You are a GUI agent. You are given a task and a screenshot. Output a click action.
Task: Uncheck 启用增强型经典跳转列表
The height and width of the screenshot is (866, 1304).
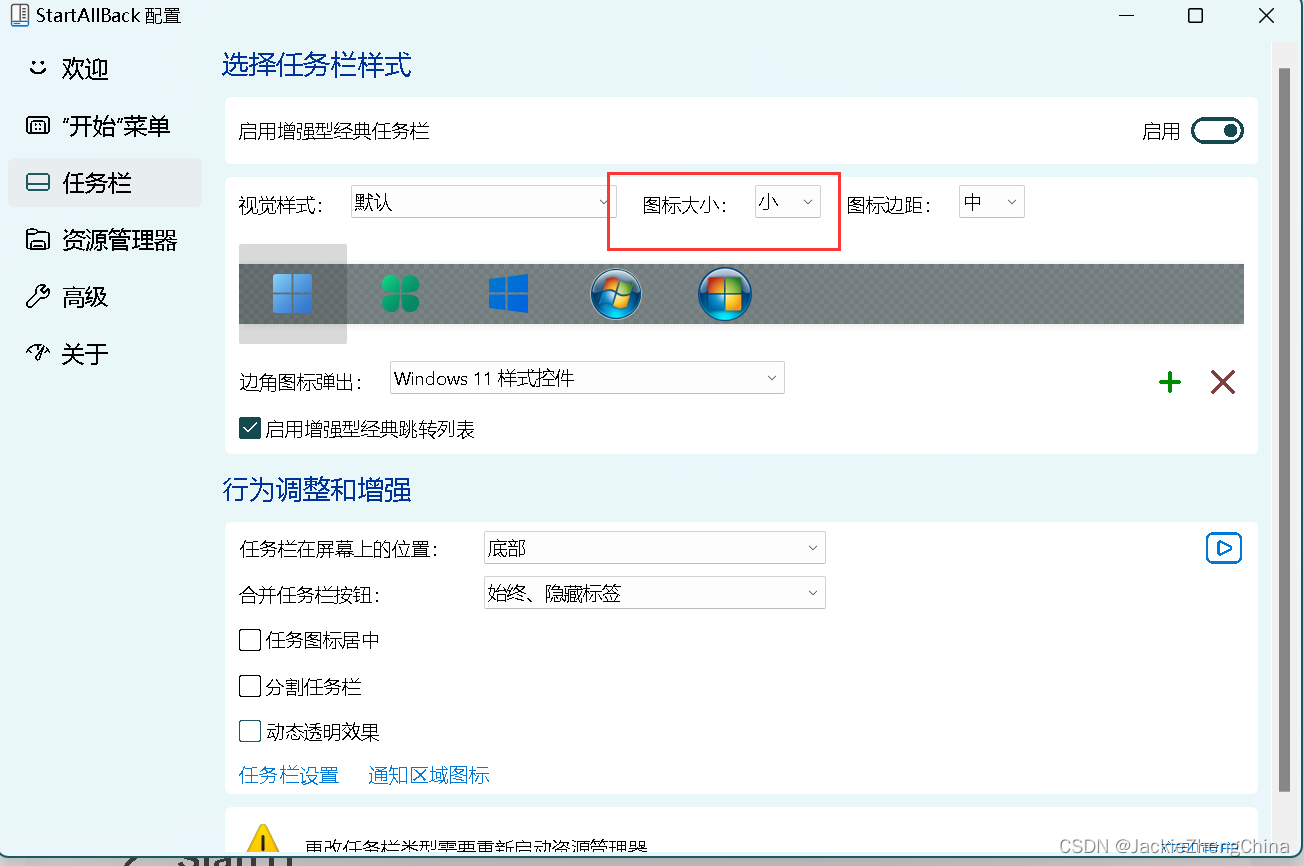[x=249, y=428]
